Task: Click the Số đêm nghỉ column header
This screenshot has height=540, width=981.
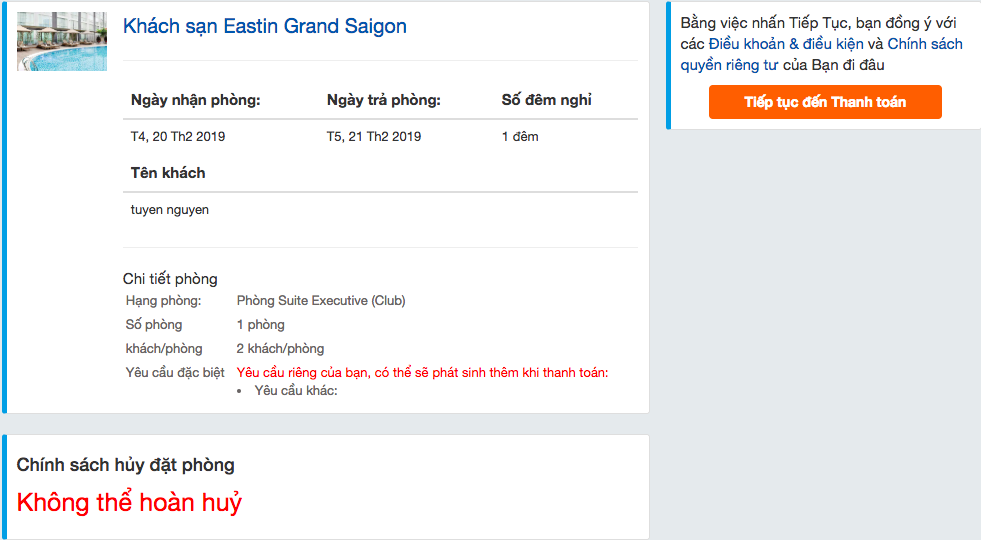Action: pos(546,100)
